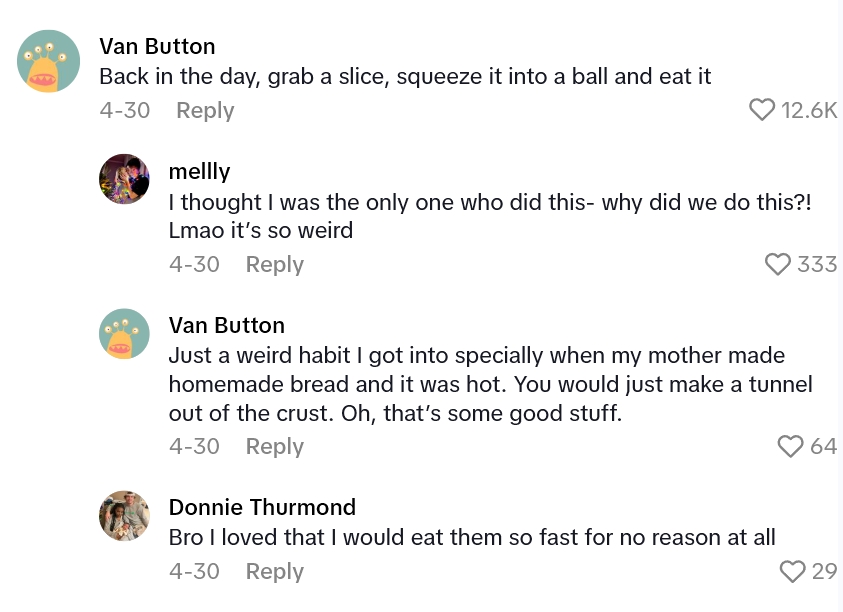Click the comment text about squeezing a slice

click(x=405, y=77)
